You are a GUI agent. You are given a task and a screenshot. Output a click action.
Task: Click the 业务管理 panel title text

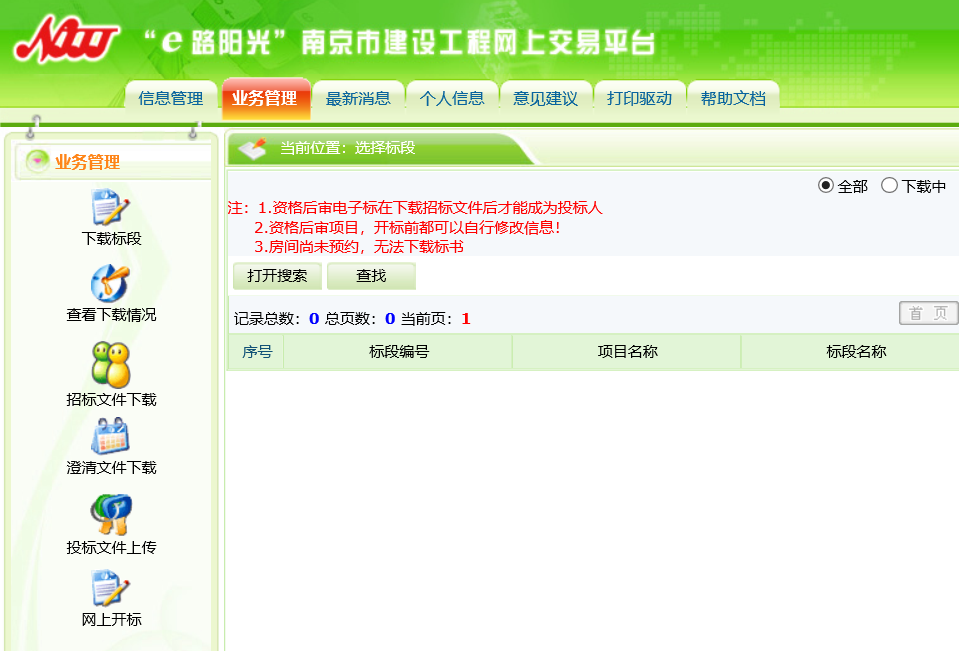[87, 162]
